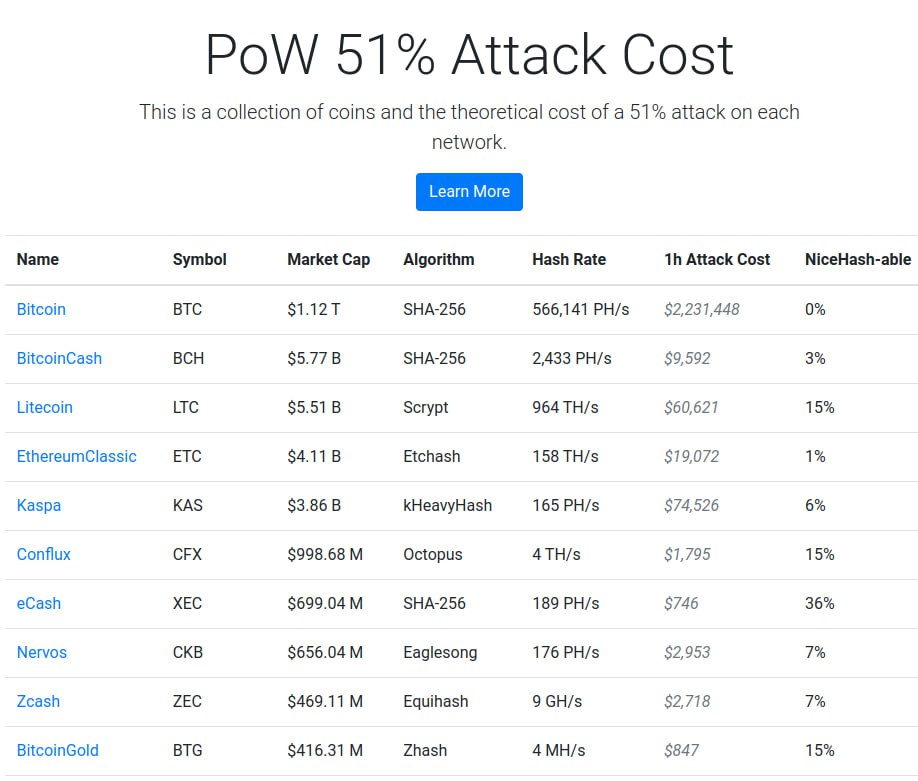Click the Algorithm column header
918x781 pixels.
click(x=439, y=260)
